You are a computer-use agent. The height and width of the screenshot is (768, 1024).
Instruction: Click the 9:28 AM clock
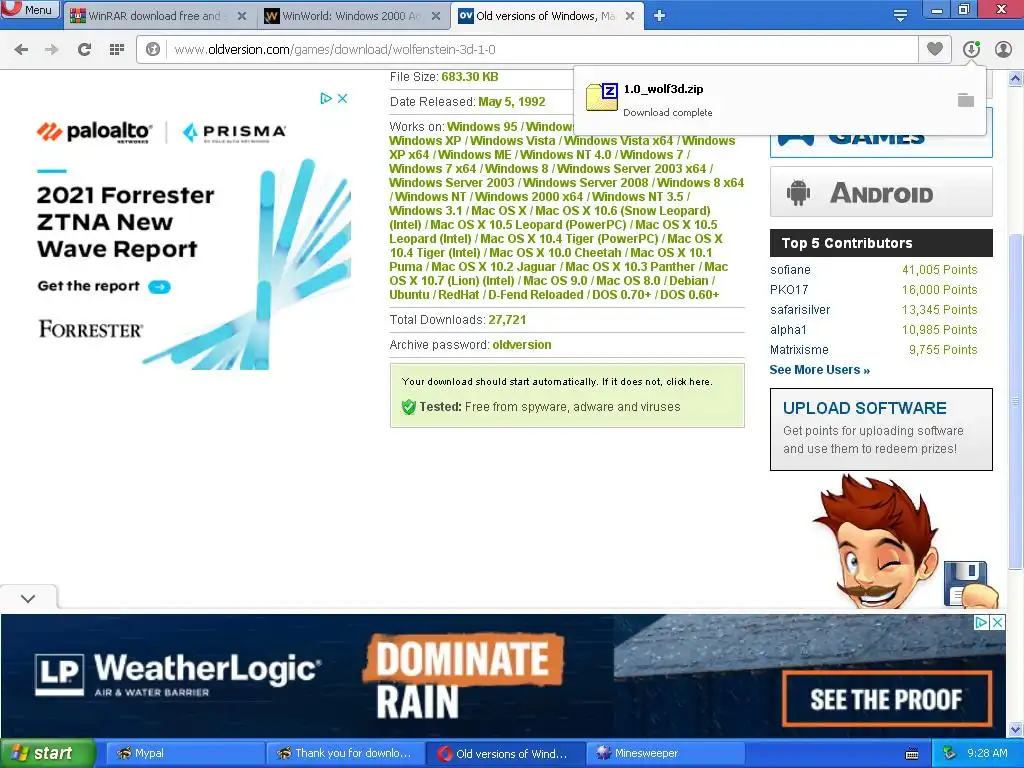point(987,753)
